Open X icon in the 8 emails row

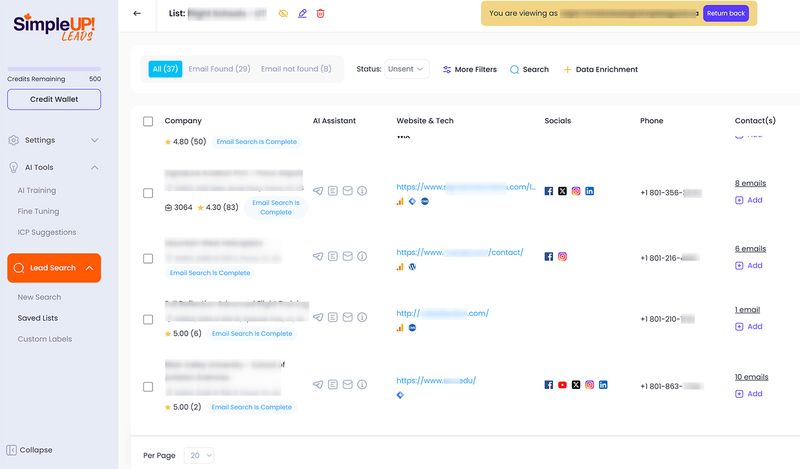pyautogui.click(x=562, y=191)
